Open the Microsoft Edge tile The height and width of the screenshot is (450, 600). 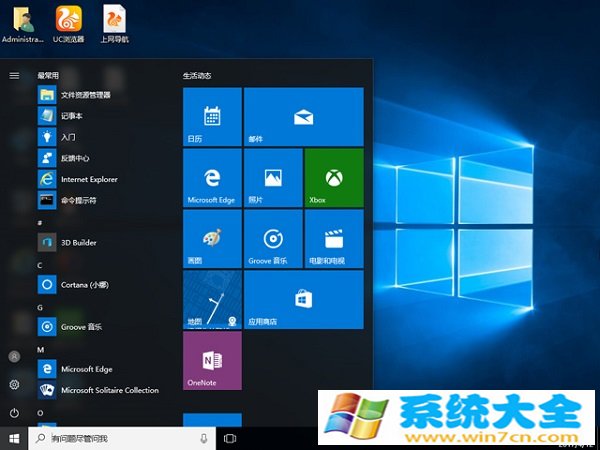[212, 178]
